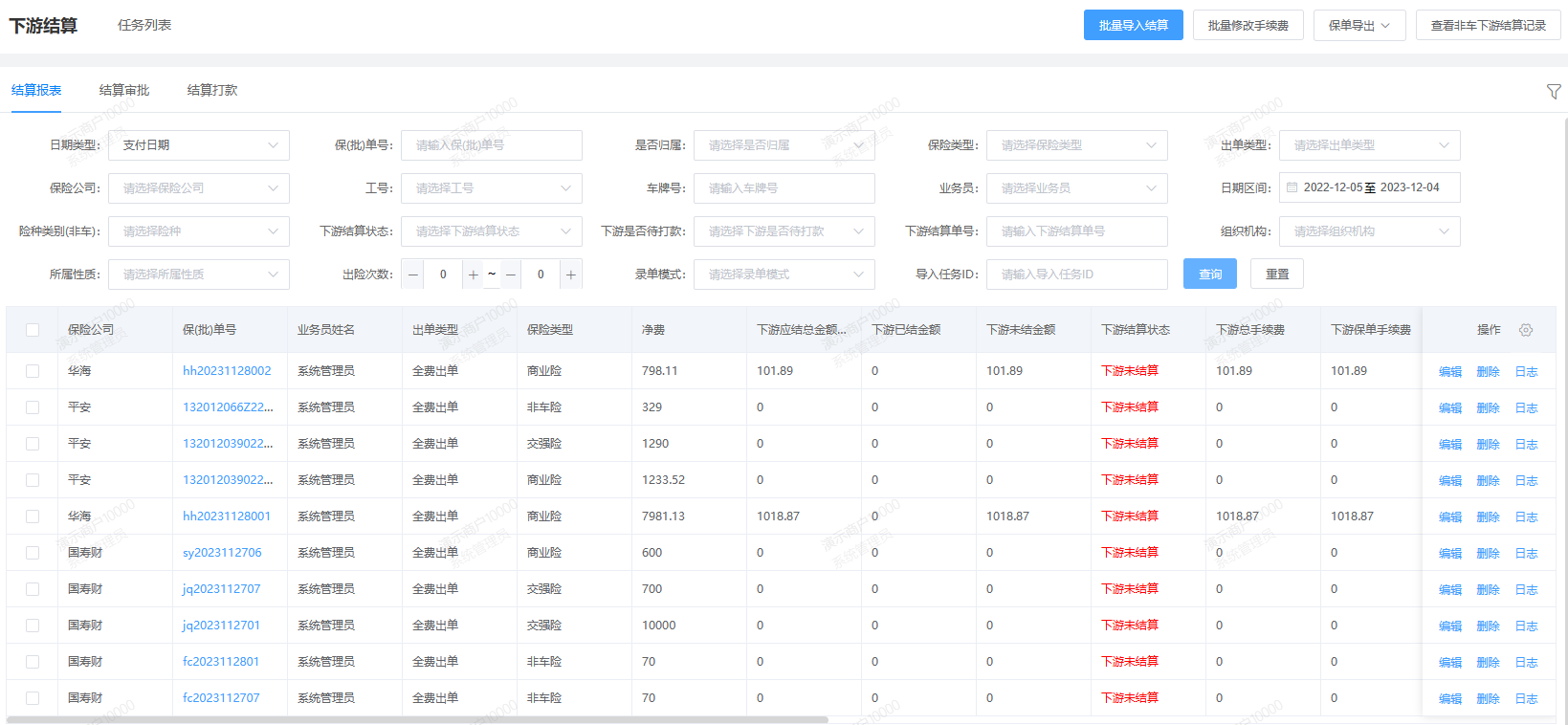The image size is (1568, 725).
Task: Open the 下游结算状态 dropdown
Action: click(x=491, y=231)
